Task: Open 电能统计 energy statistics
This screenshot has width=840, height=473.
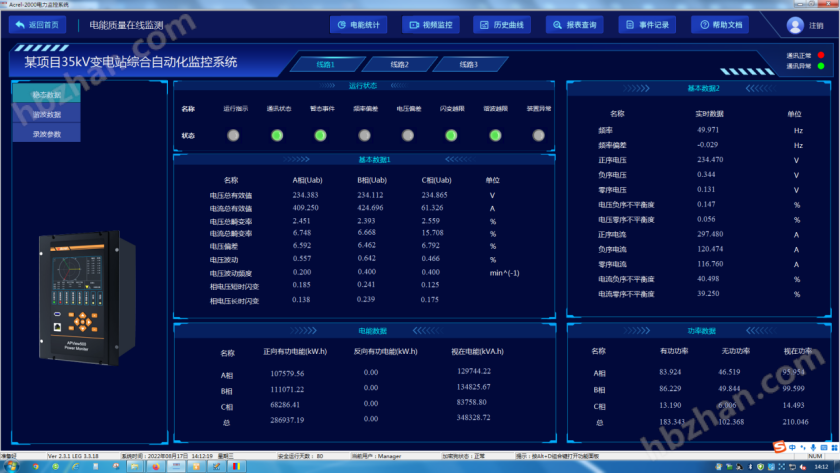Action: pyautogui.click(x=360, y=25)
